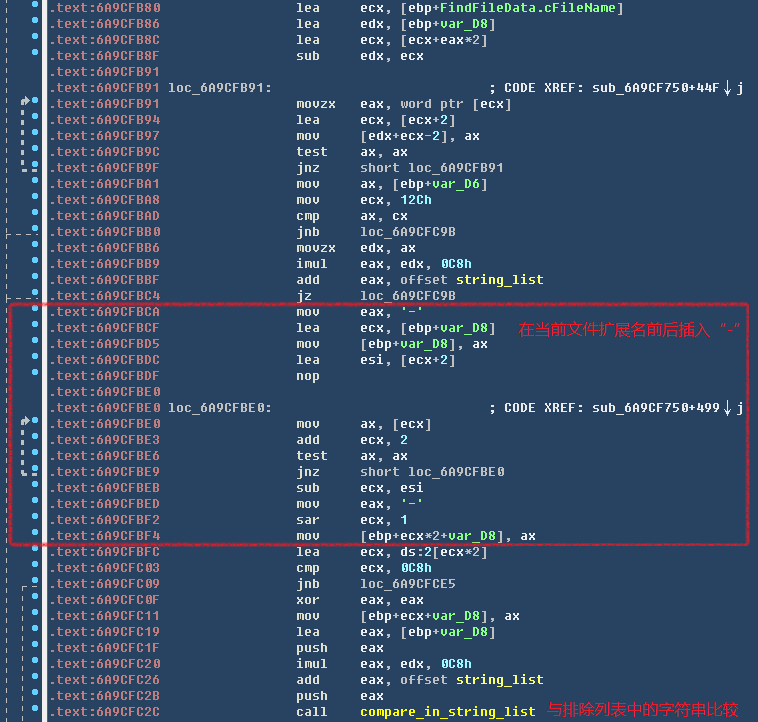Click operand ds:2[ecx*2]
Image resolution: width=758 pixels, height=722 pixels.
[x=444, y=551]
